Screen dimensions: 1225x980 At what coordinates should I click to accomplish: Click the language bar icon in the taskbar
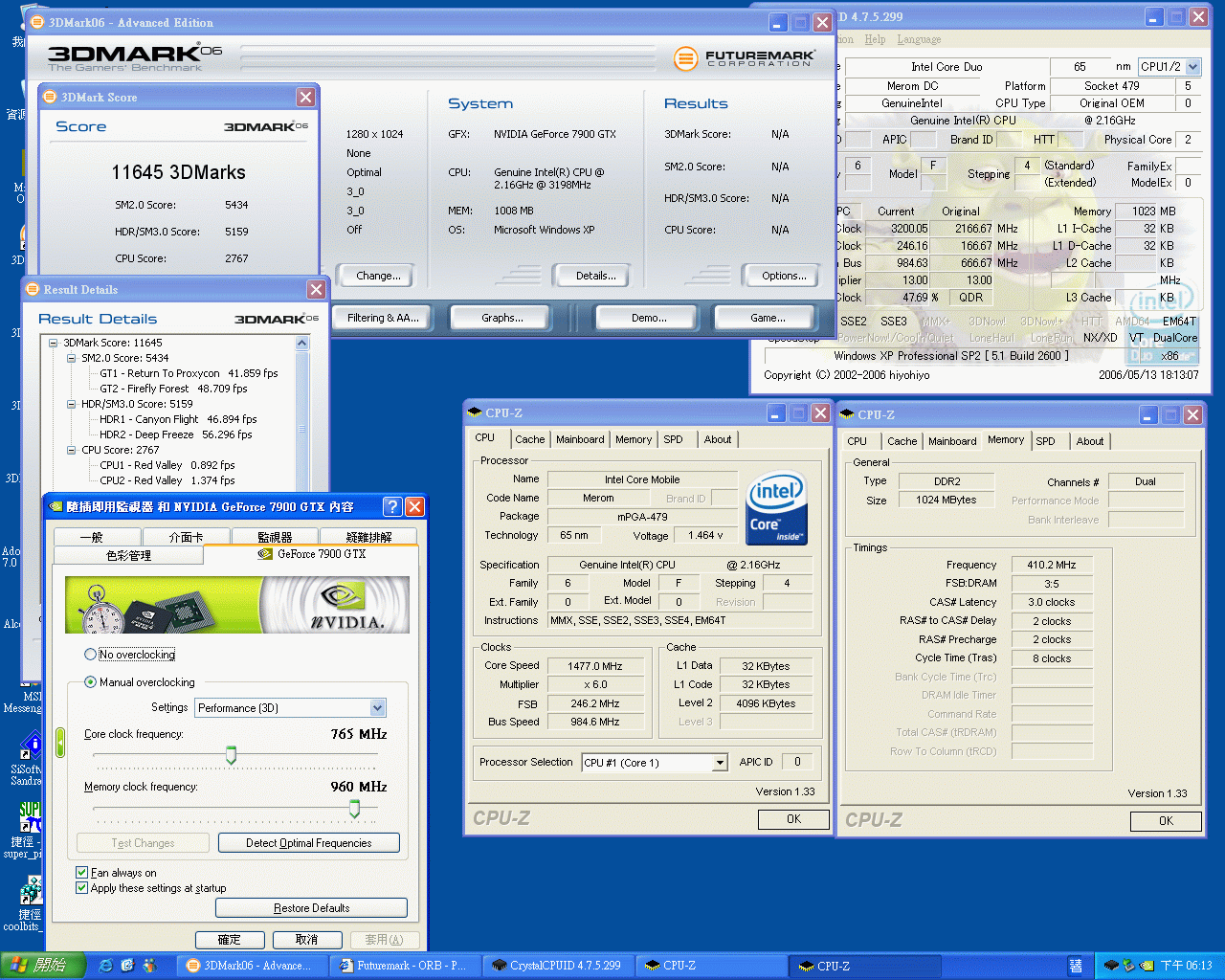1076,966
